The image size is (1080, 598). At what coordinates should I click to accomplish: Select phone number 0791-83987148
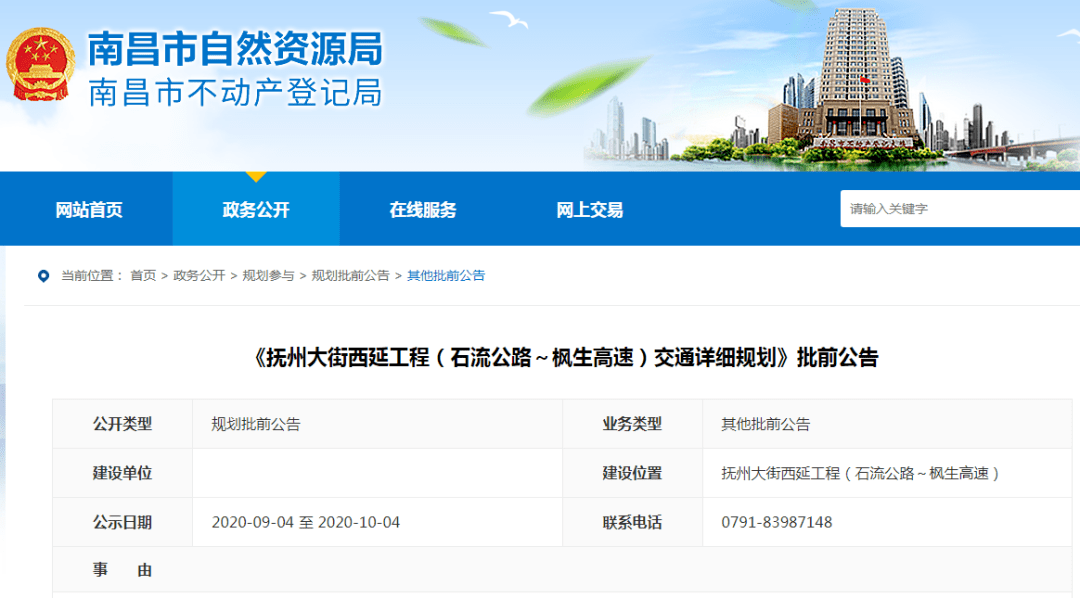(777, 523)
